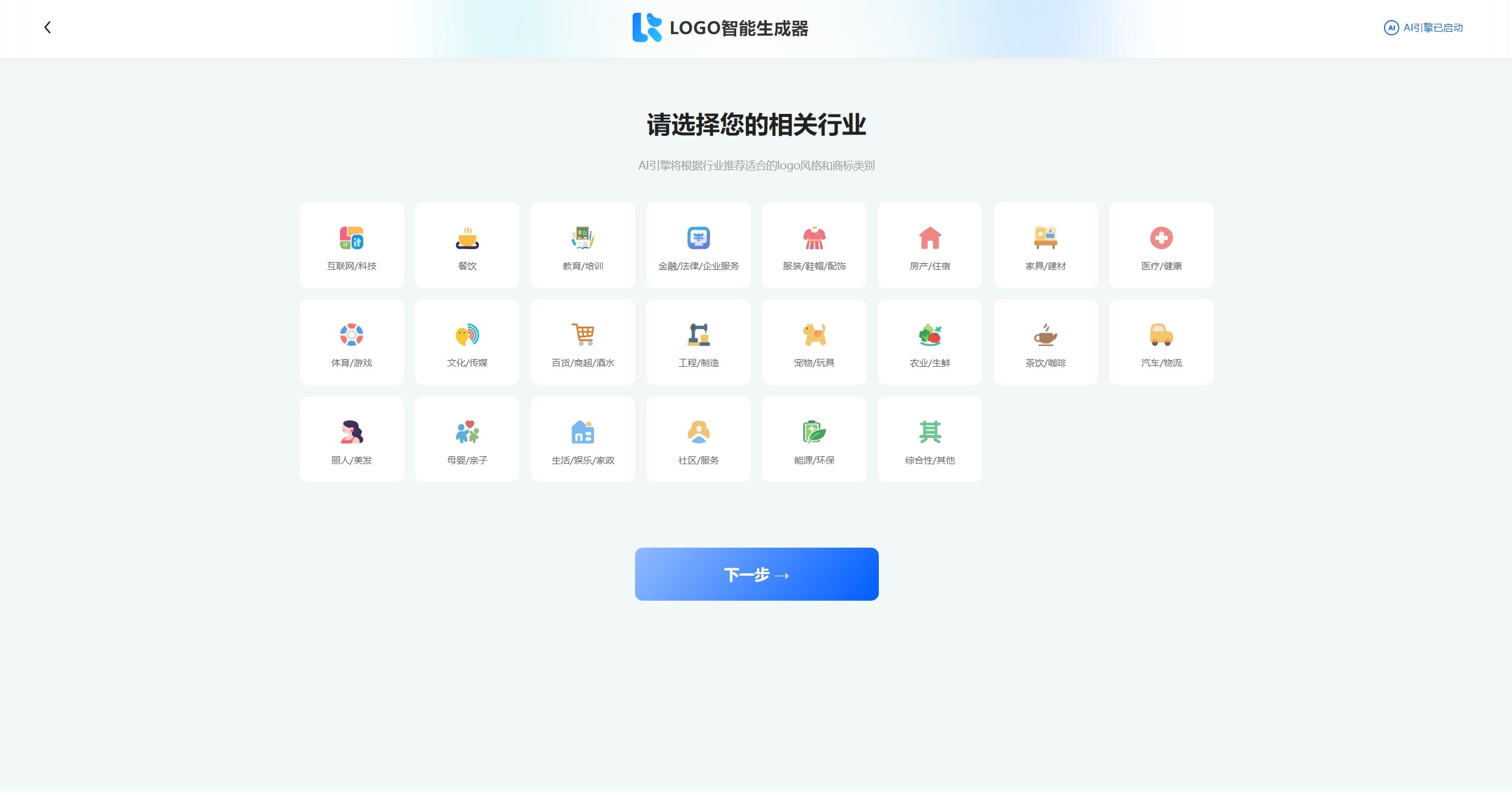Choose the 母婴/亲子 family icon
The height and width of the screenshot is (795, 1512).
click(x=467, y=432)
